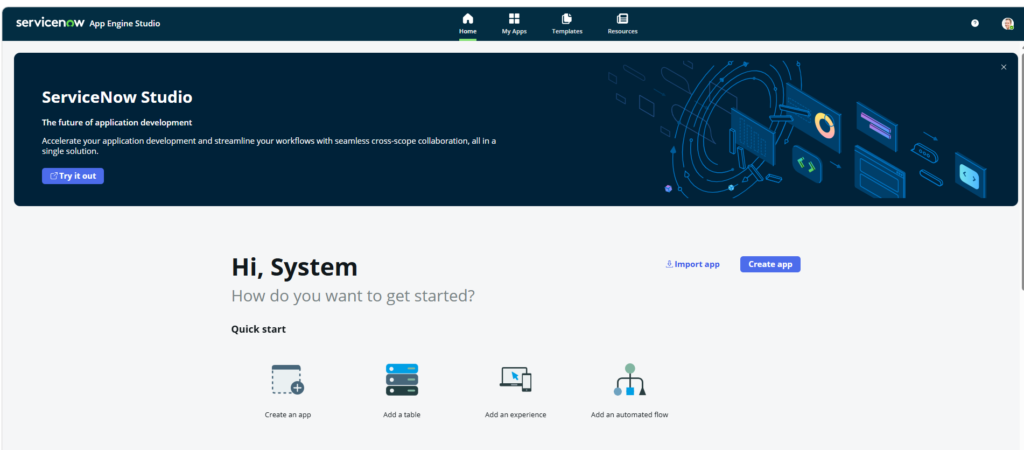Select the Add an automated flow icon
The width and height of the screenshot is (1024, 450).
click(x=629, y=380)
